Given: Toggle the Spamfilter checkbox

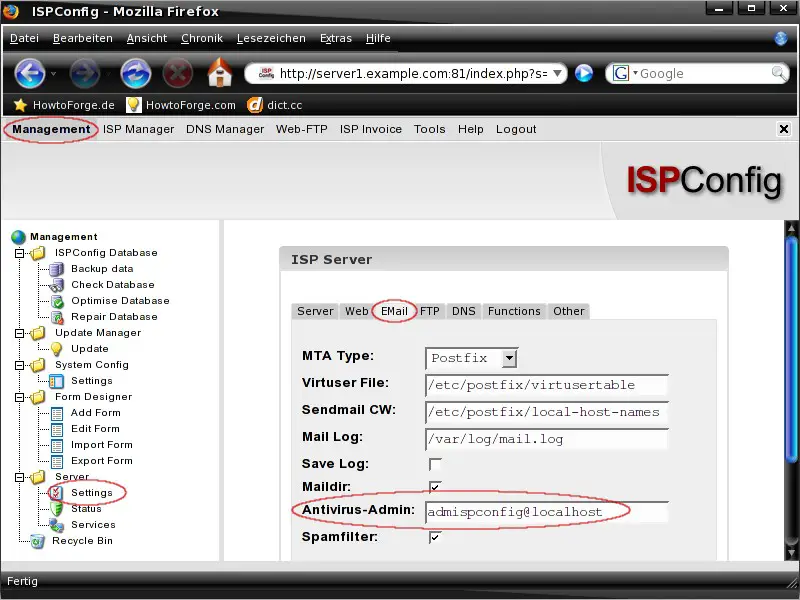Looking at the screenshot, I should pos(435,537).
